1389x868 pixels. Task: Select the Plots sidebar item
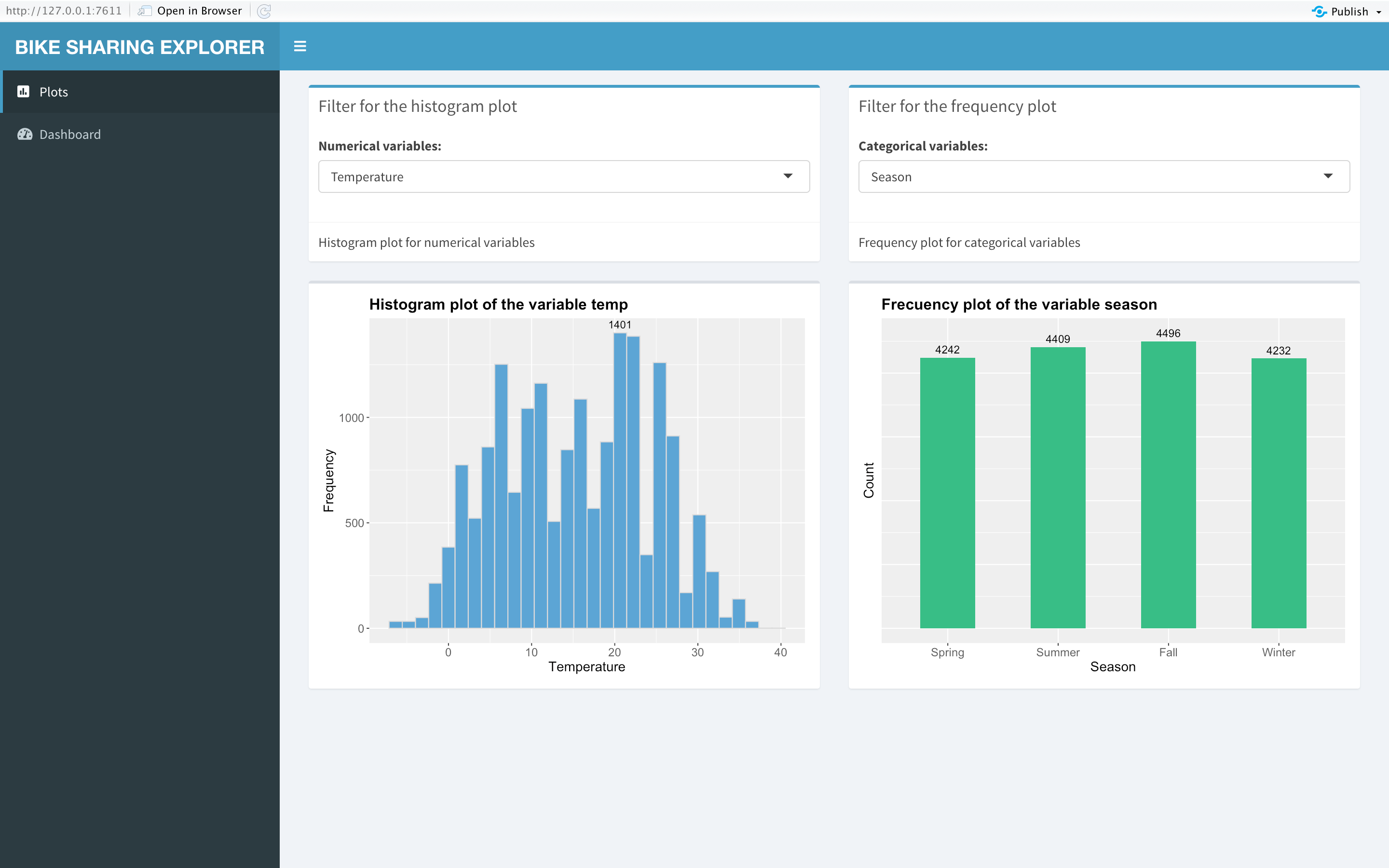pos(54,92)
